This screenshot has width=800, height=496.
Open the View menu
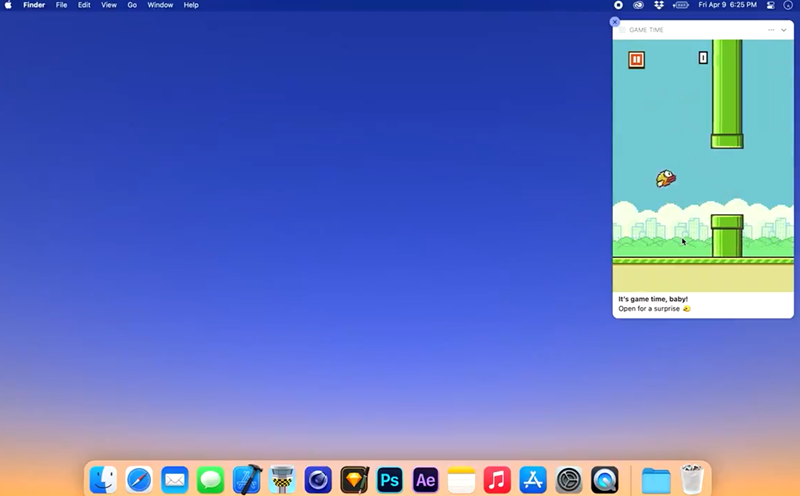[109, 5]
